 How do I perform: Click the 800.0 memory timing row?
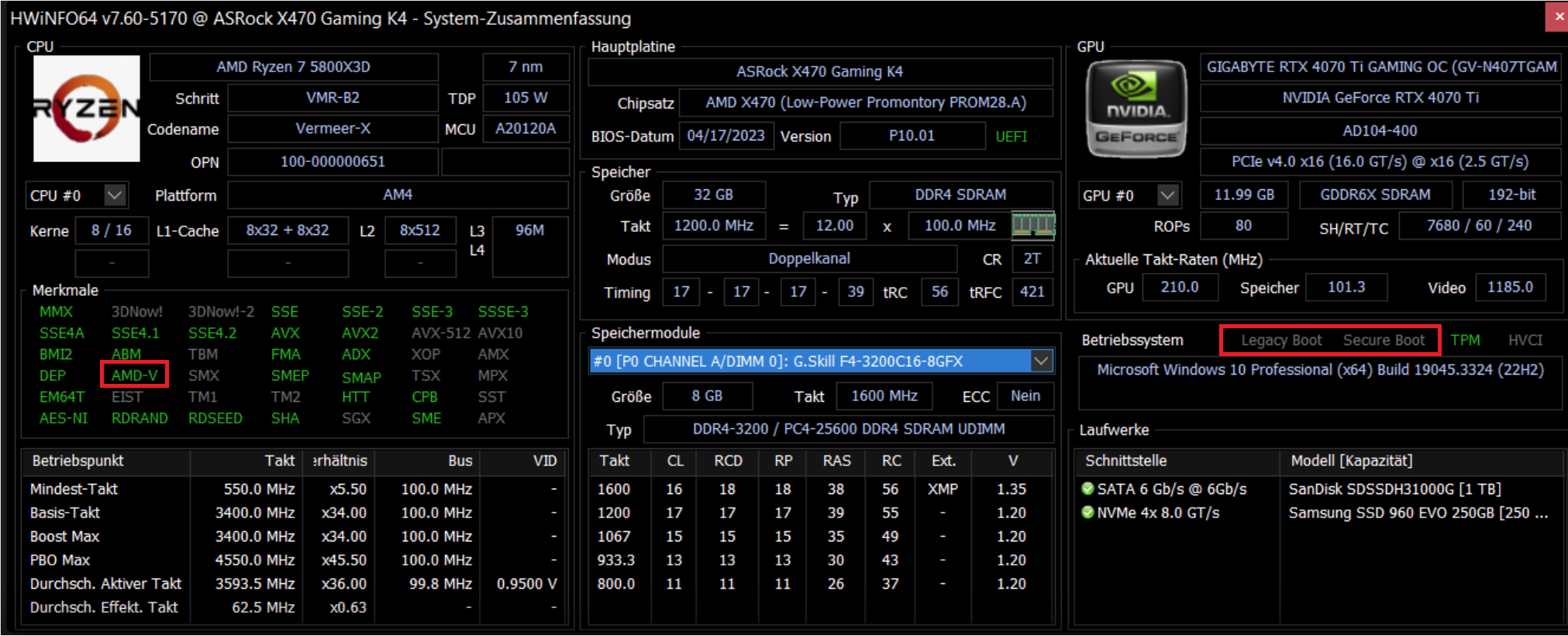pos(820,583)
